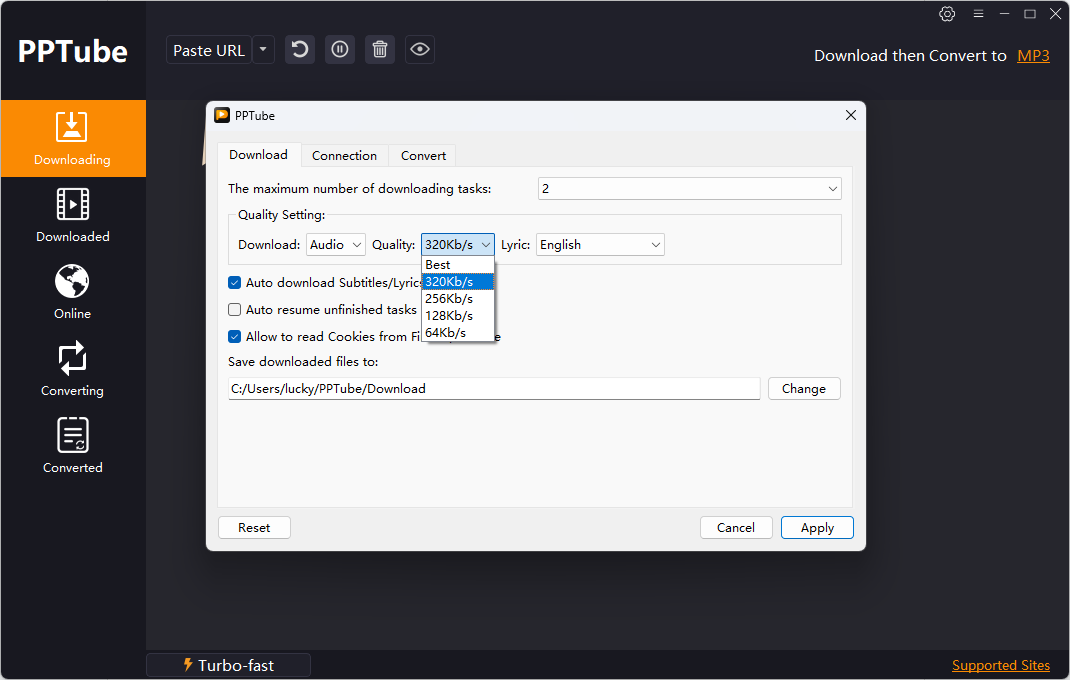Open the Supported Sites link
The height and width of the screenshot is (680, 1070).
(1000, 665)
